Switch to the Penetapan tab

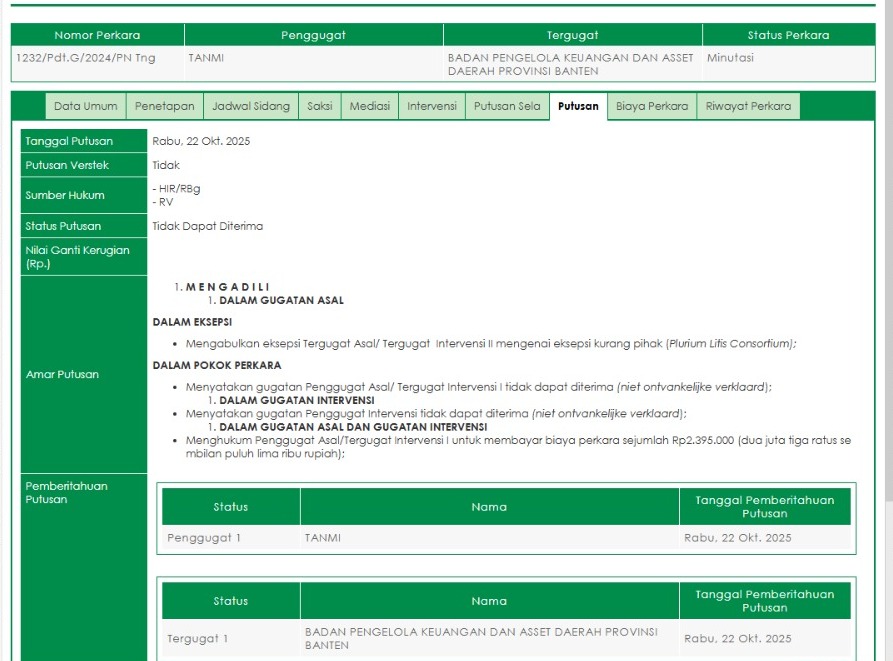click(164, 106)
